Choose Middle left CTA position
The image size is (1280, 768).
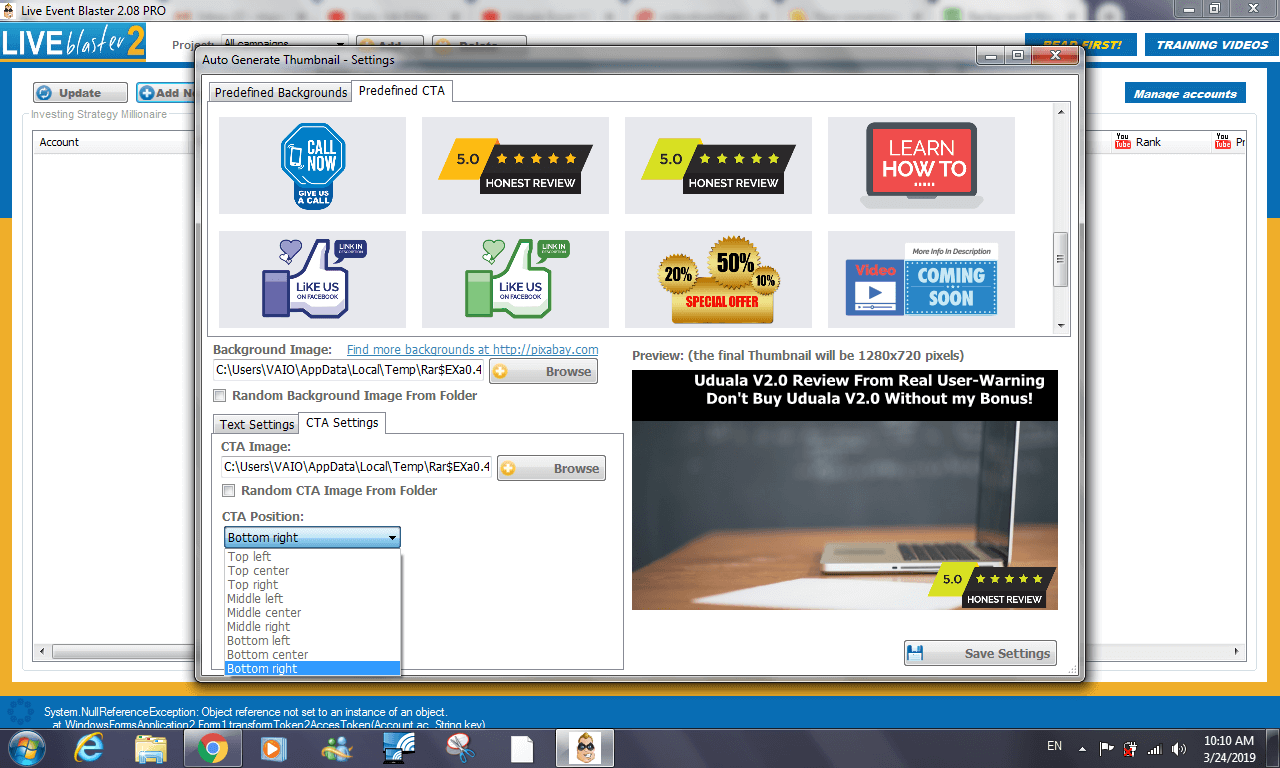click(x=312, y=599)
